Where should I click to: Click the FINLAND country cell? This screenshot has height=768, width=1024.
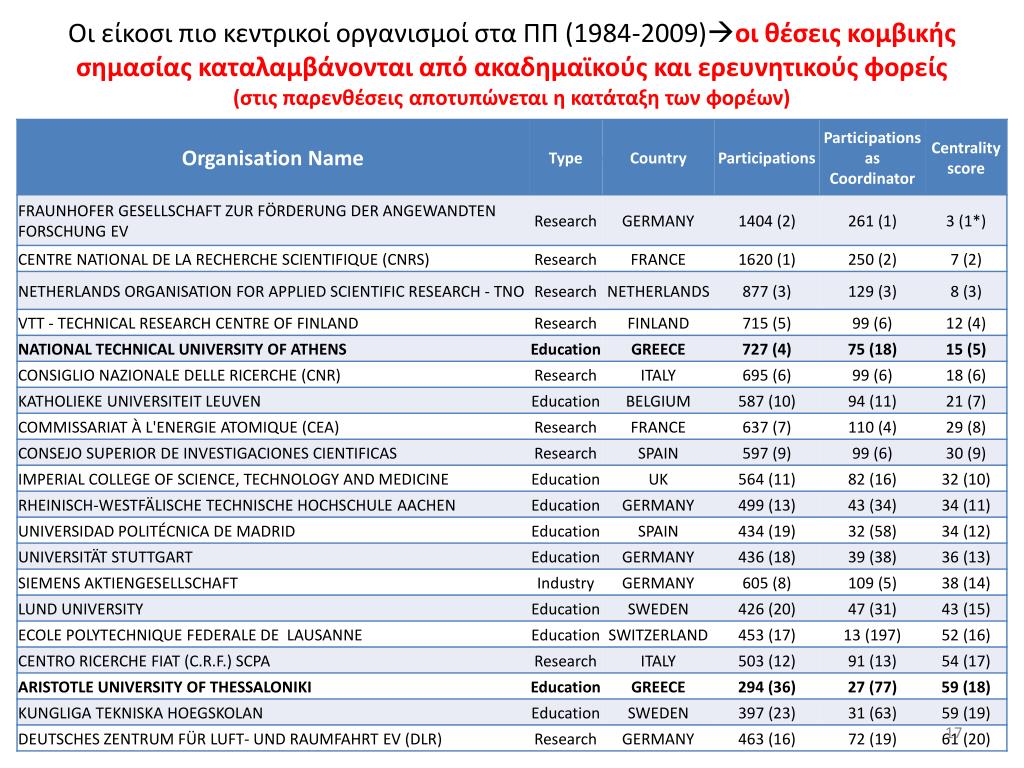click(x=658, y=323)
